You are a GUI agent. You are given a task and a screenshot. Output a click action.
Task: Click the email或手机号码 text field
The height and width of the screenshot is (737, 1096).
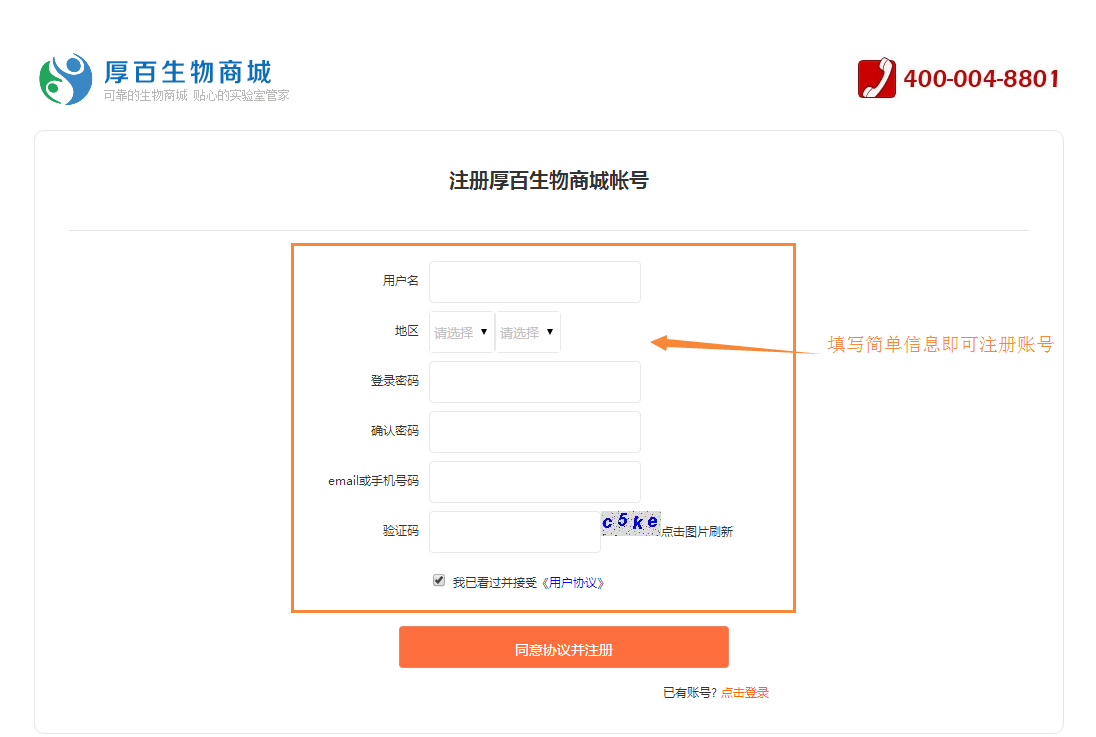(x=535, y=482)
